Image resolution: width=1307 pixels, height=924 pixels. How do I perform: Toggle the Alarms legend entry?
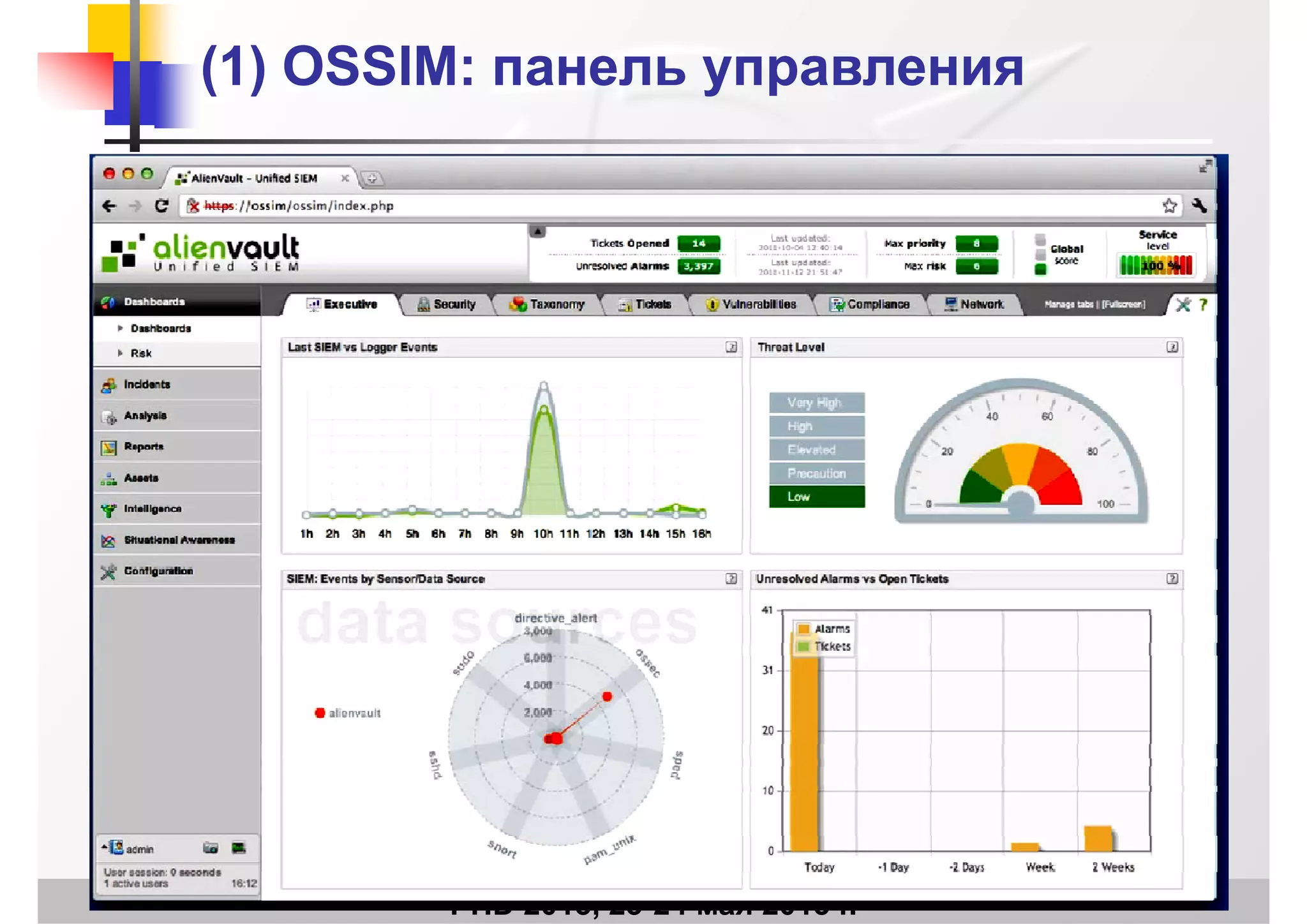[824, 629]
